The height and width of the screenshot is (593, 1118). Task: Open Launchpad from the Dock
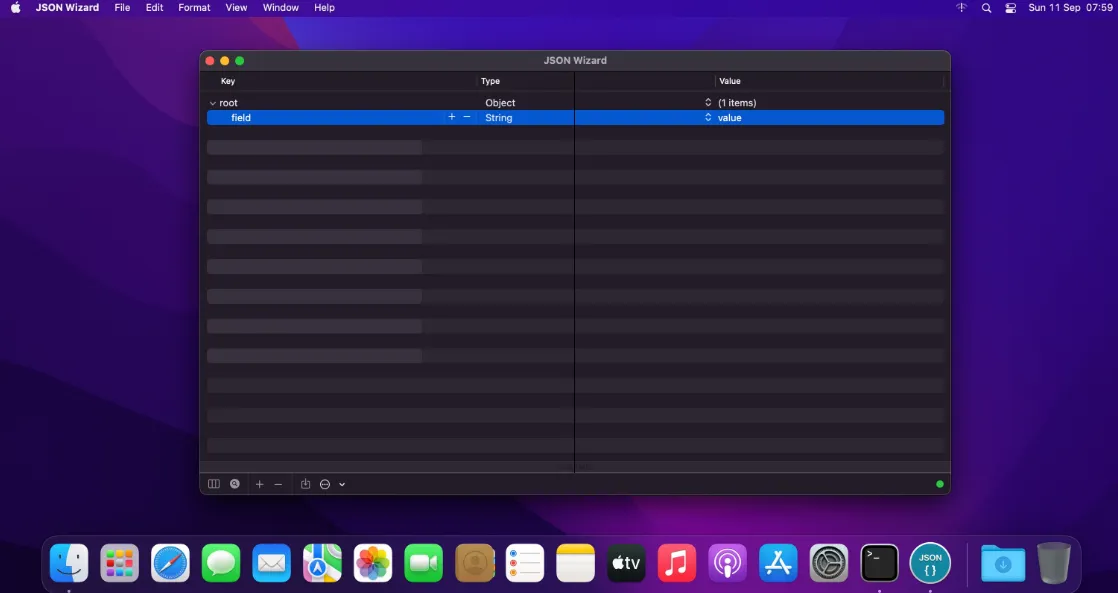(x=120, y=563)
